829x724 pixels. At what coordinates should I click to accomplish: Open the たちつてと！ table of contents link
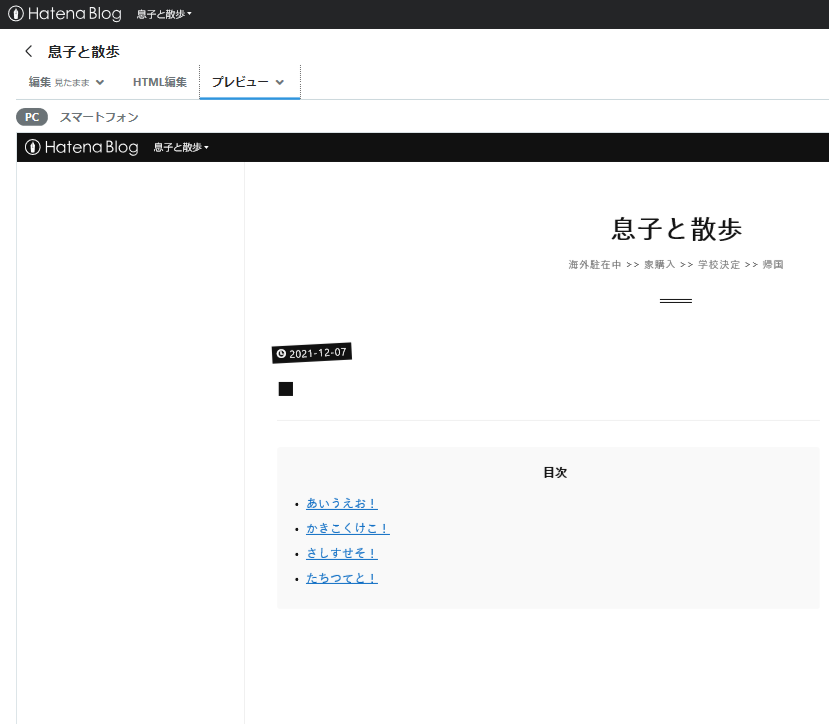(x=341, y=578)
